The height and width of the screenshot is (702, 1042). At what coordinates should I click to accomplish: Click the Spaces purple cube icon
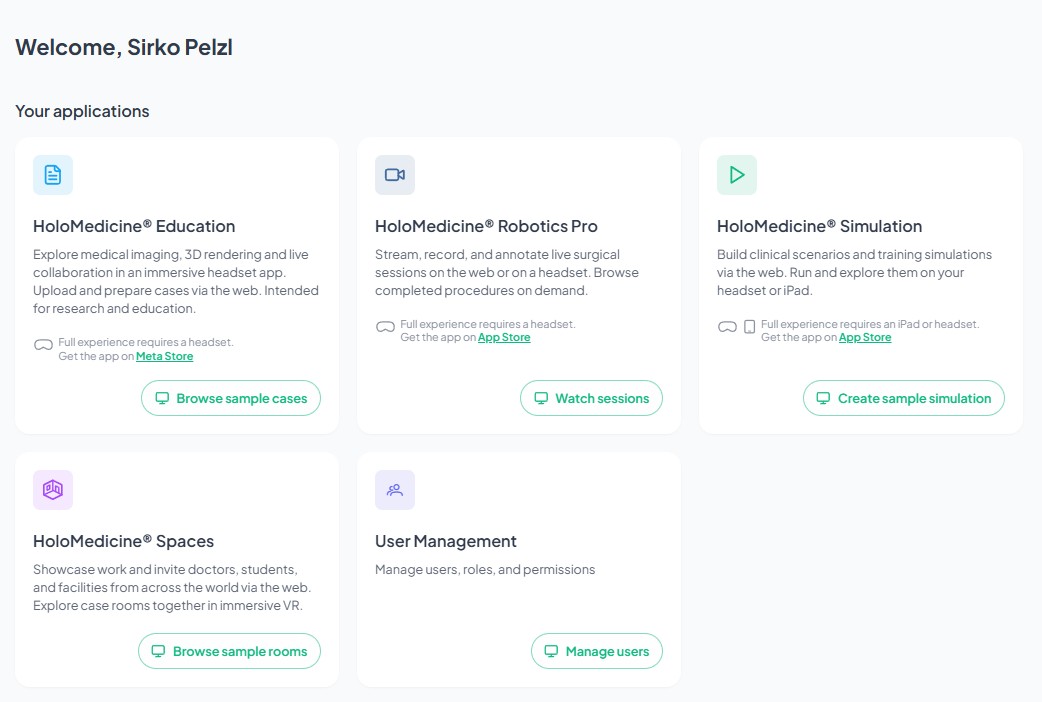pos(53,490)
